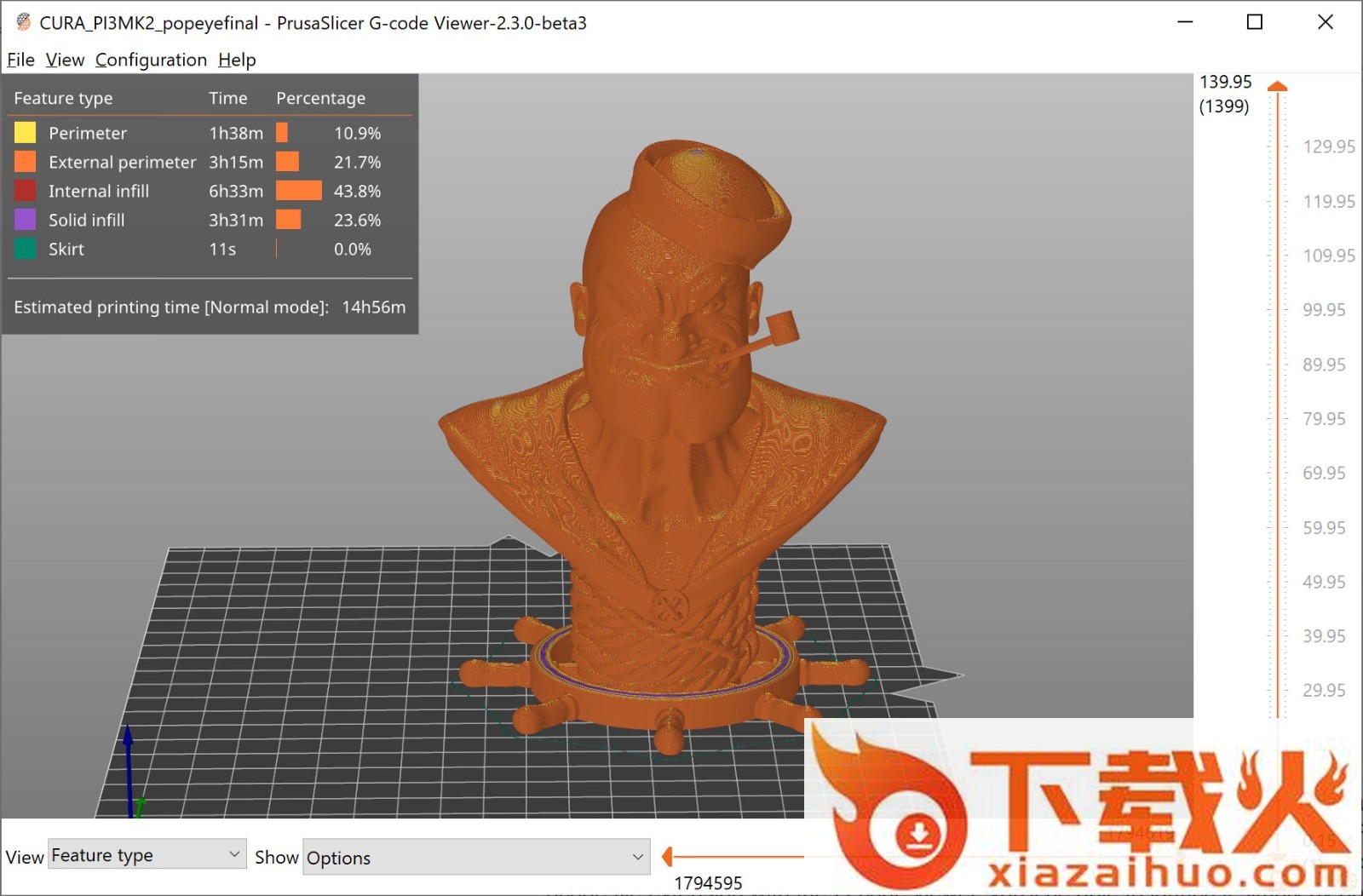Viewport: 1363px width, 896px height.
Task: Toggle the Skirt feature label
Action: coord(66,249)
